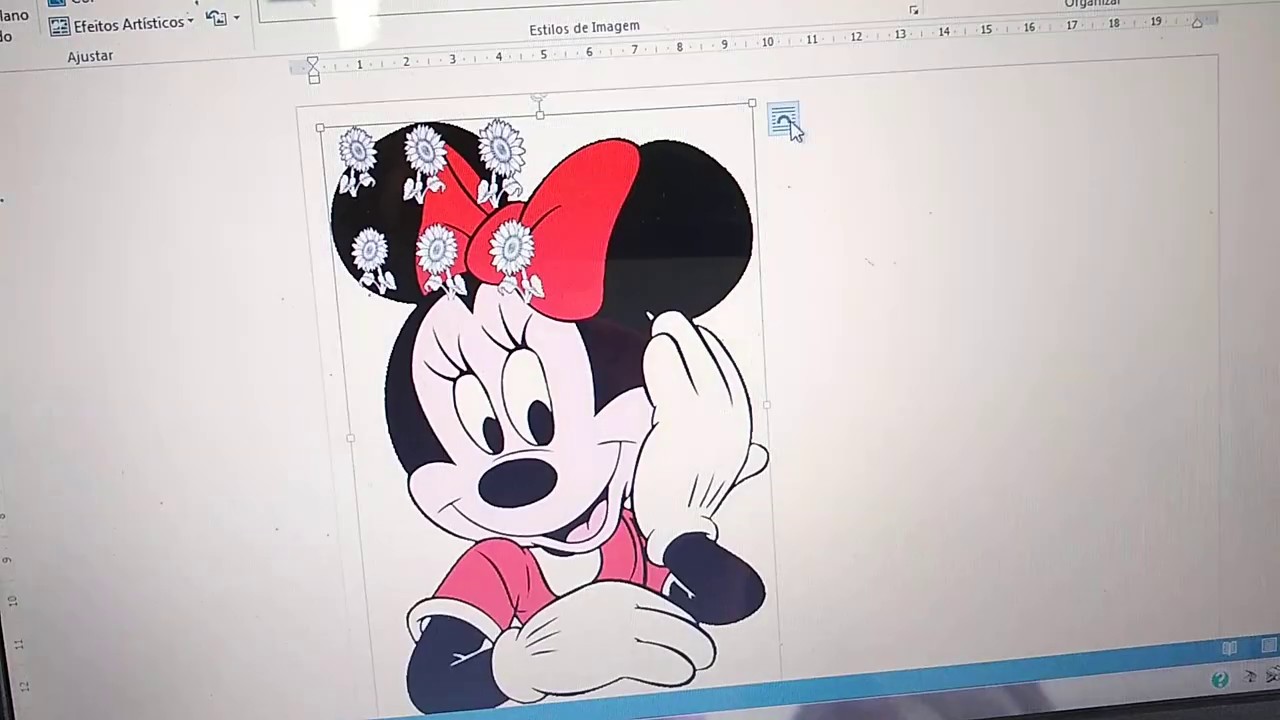This screenshot has height=720, width=1280.
Task: Click the top-left sizing handle of the image
Action: (320, 128)
